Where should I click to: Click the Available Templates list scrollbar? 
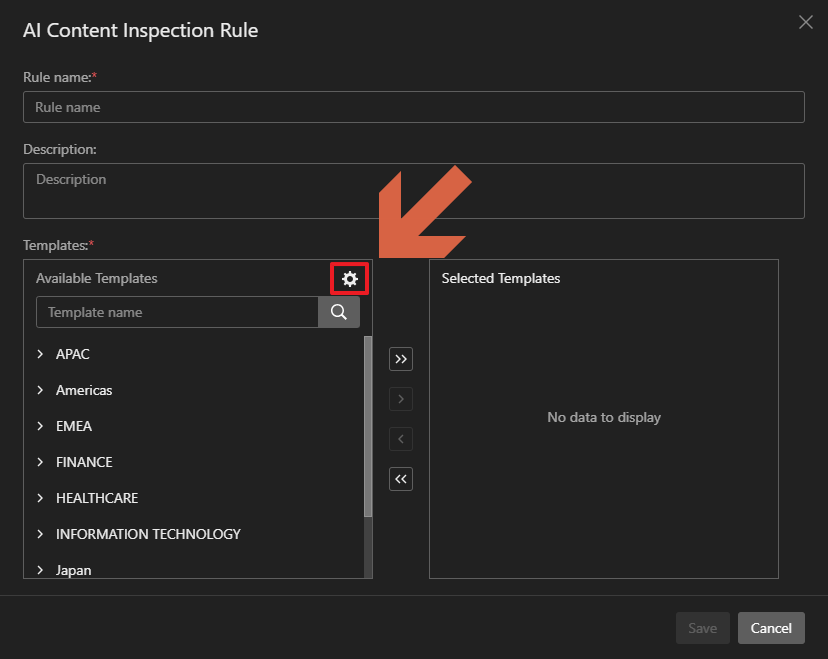[368, 430]
